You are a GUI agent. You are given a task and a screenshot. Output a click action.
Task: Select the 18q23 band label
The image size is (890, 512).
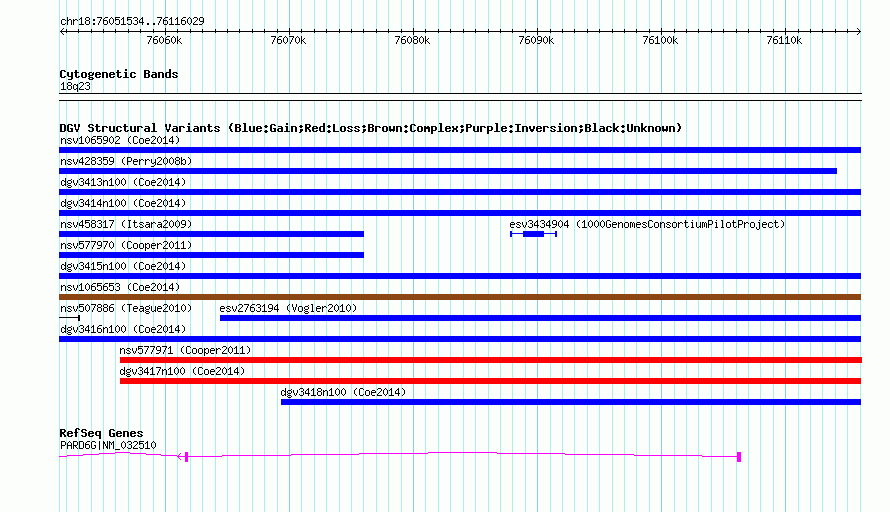(75, 87)
